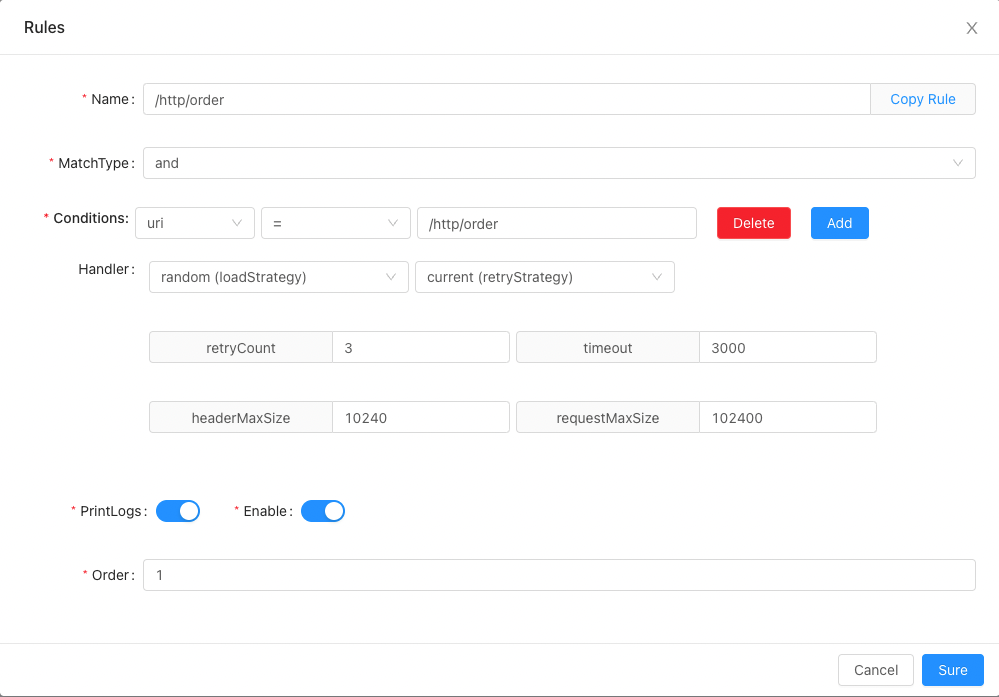The height and width of the screenshot is (697, 999).
Task: Open the '=' operator dropdown
Action: pyautogui.click(x=335, y=223)
